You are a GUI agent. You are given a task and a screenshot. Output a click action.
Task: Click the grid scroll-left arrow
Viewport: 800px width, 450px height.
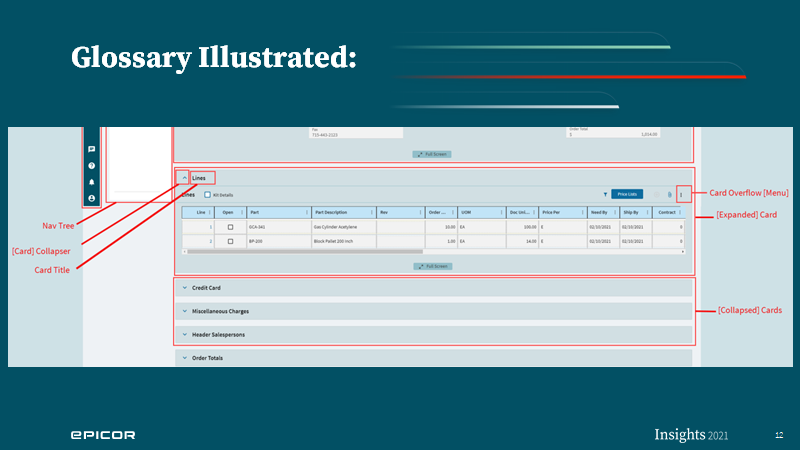[x=184, y=252]
